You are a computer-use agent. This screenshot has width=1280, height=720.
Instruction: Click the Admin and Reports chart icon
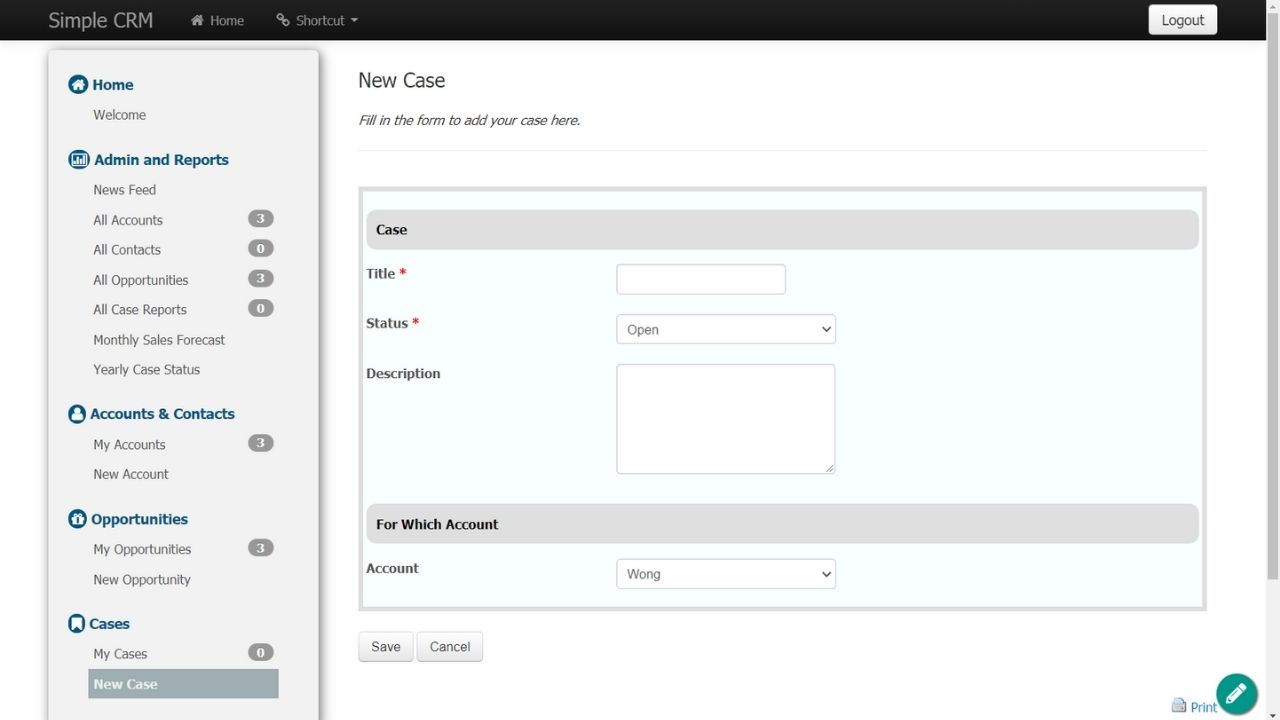tap(79, 160)
